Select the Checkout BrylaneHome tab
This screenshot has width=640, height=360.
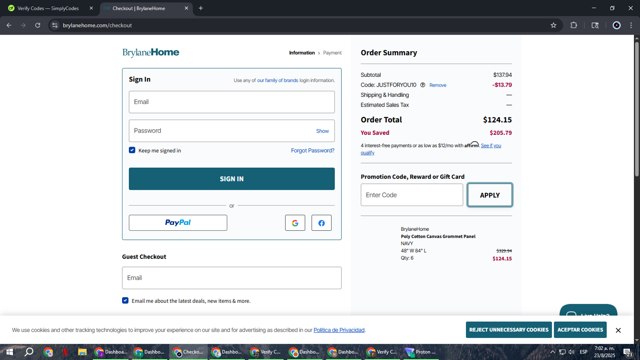coord(146,8)
